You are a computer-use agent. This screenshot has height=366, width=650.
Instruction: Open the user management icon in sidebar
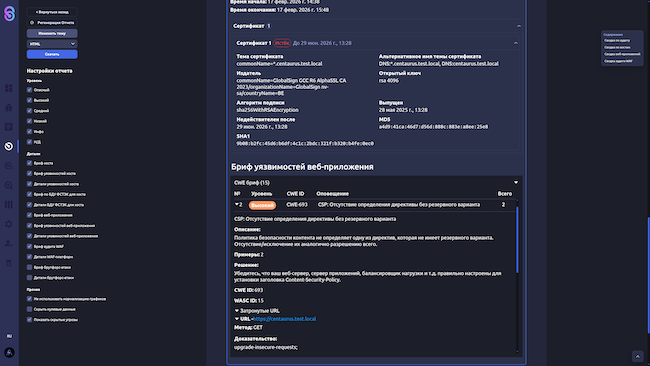coord(9,244)
